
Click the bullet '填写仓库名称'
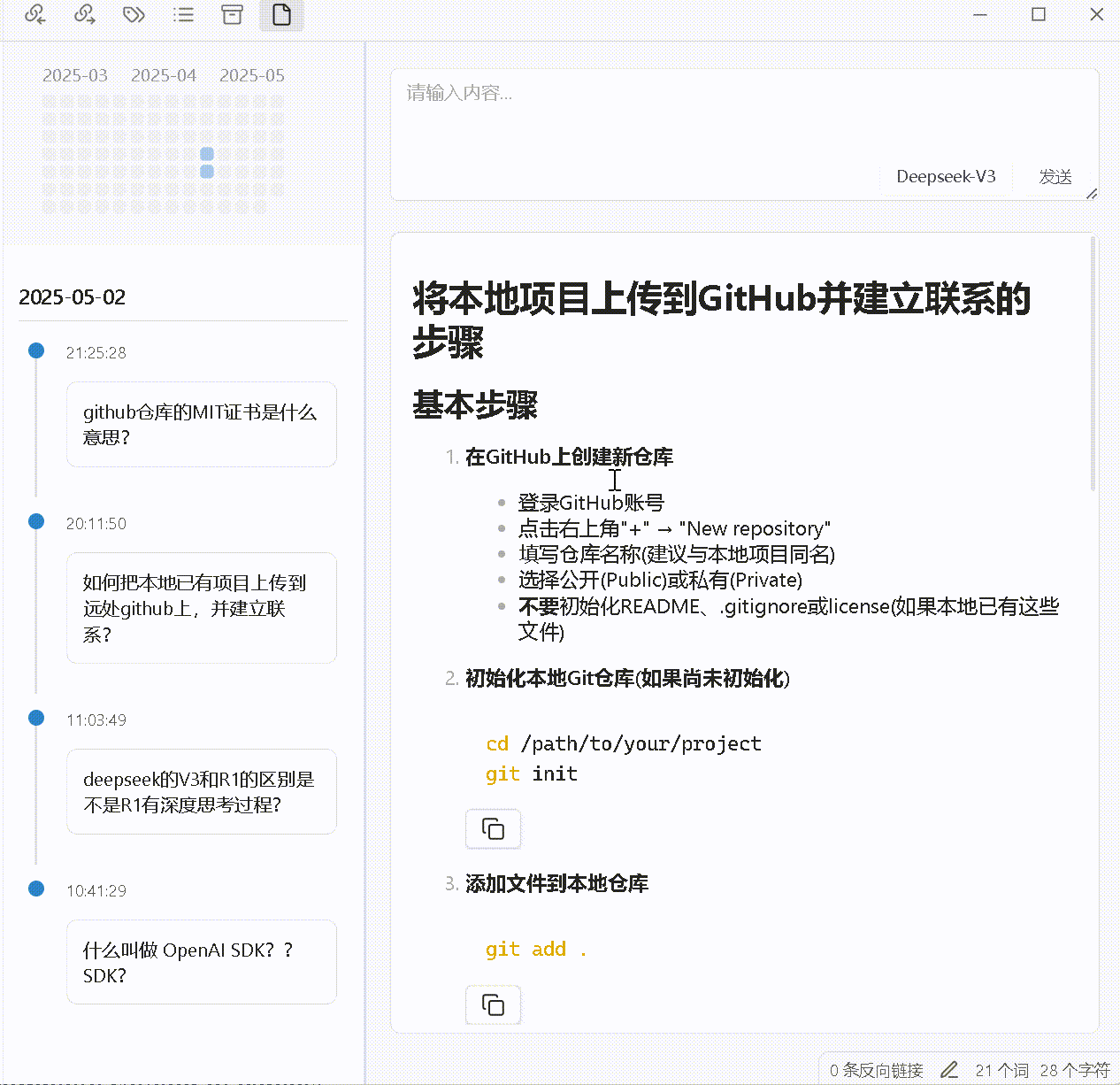click(x=677, y=555)
